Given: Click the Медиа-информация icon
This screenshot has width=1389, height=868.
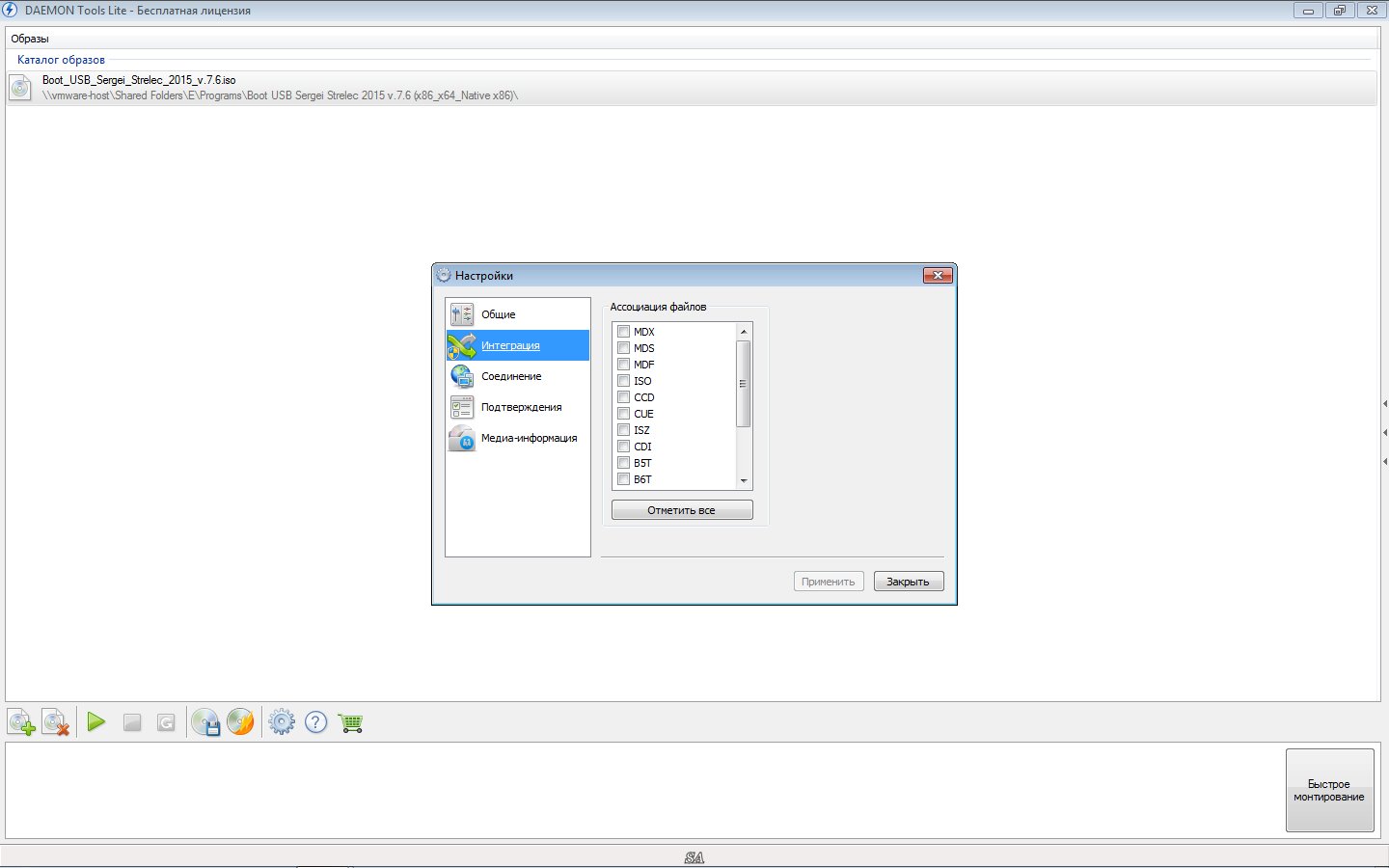Looking at the screenshot, I should pos(462,438).
